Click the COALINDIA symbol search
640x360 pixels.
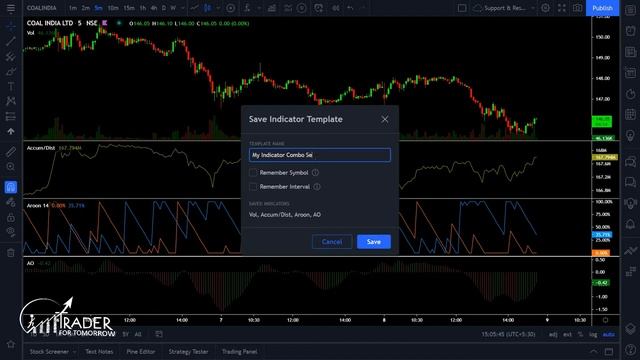(42, 8)
